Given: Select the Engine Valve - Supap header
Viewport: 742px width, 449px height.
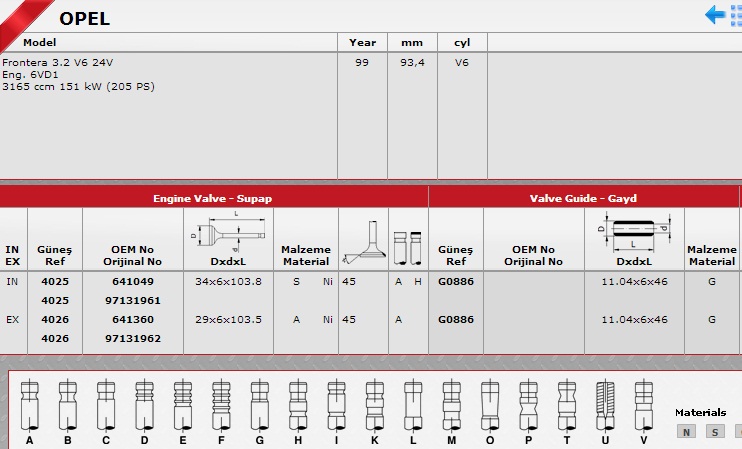Looking at the screenshot, I should 212,198.
